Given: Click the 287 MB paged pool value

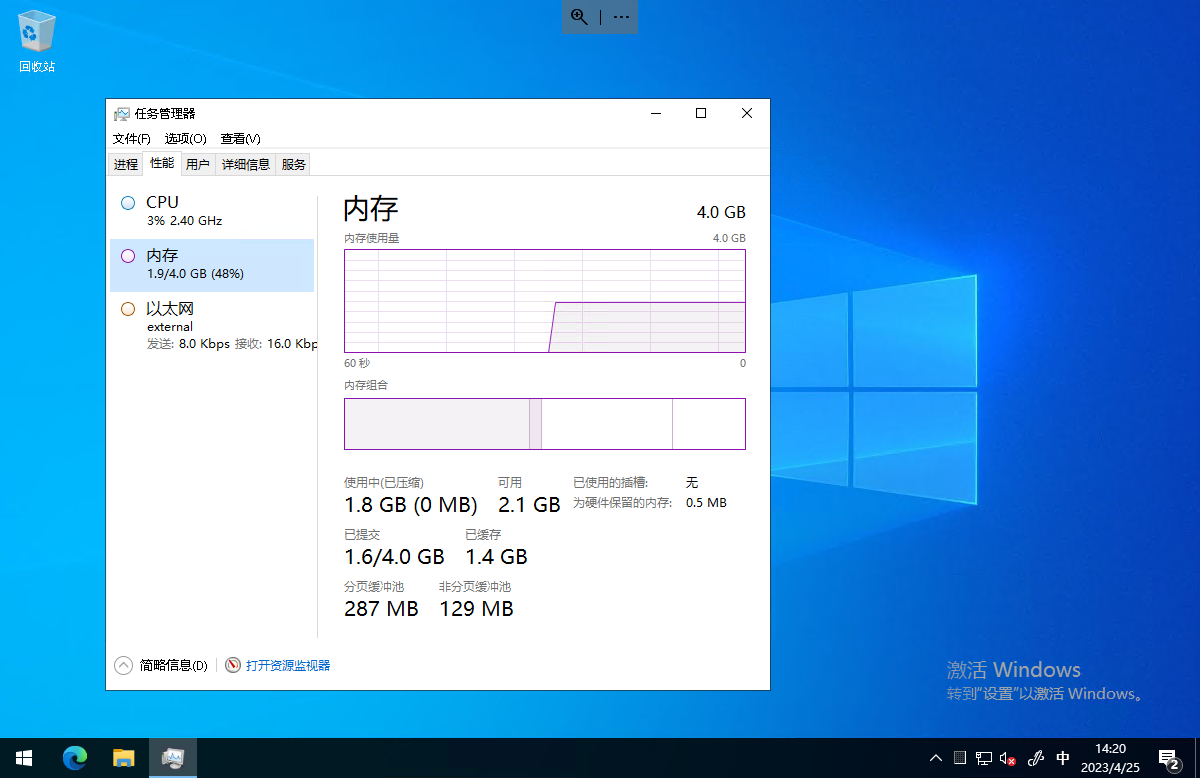Looking at the screenshot, I should pos(381,609).
